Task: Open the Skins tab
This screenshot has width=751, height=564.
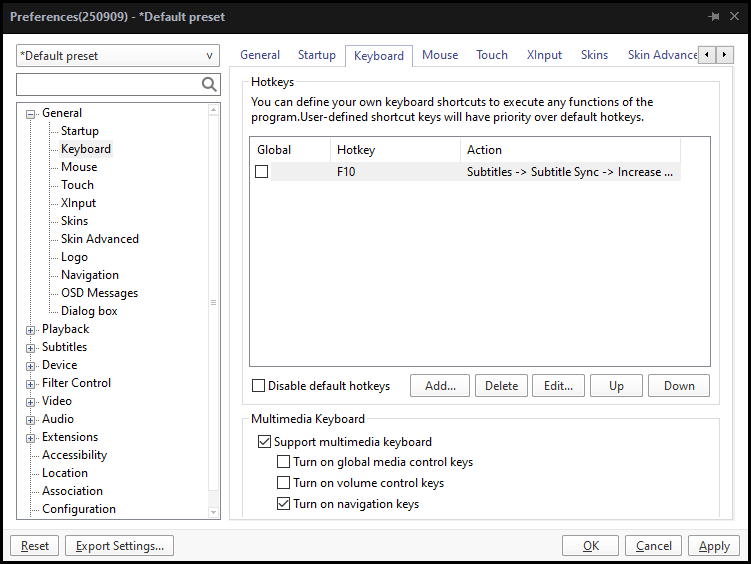Action: tap(594, 55)
